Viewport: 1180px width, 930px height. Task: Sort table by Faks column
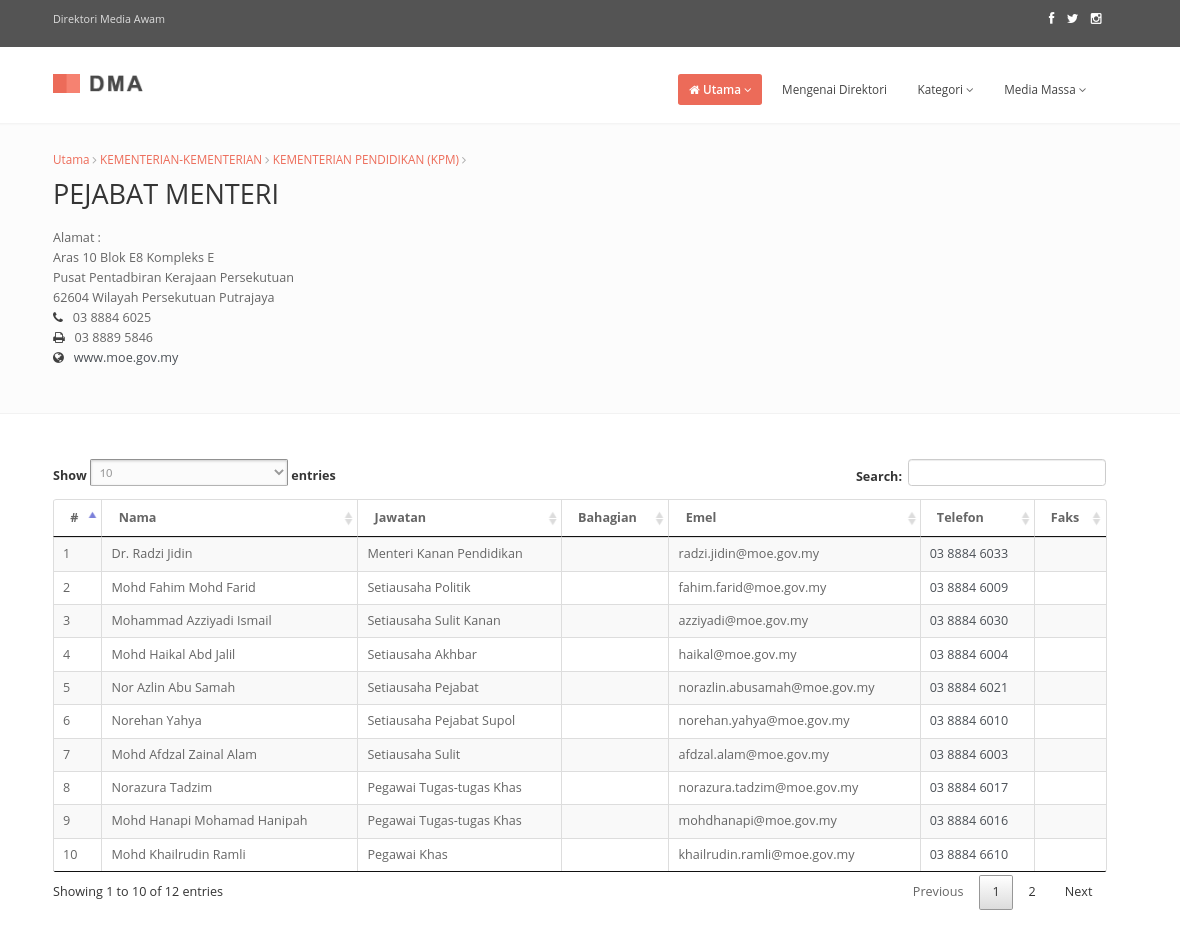[1070, 518]
